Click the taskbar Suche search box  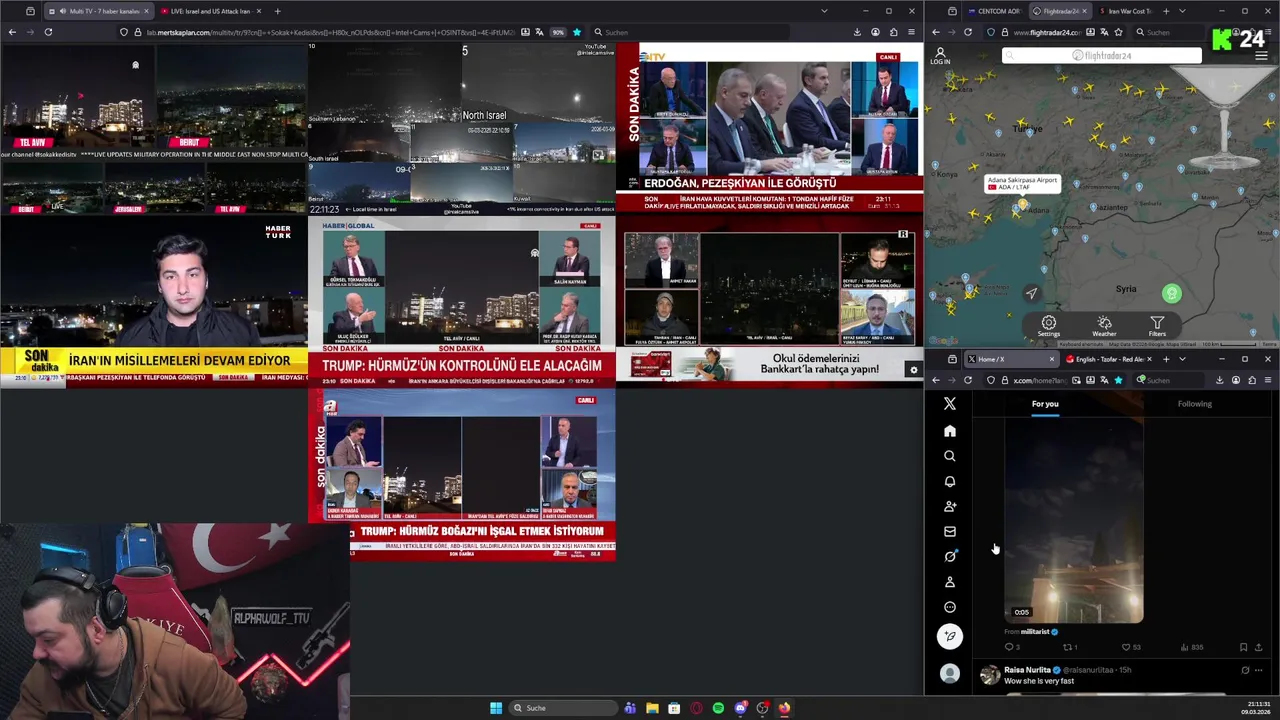(563, 708)
